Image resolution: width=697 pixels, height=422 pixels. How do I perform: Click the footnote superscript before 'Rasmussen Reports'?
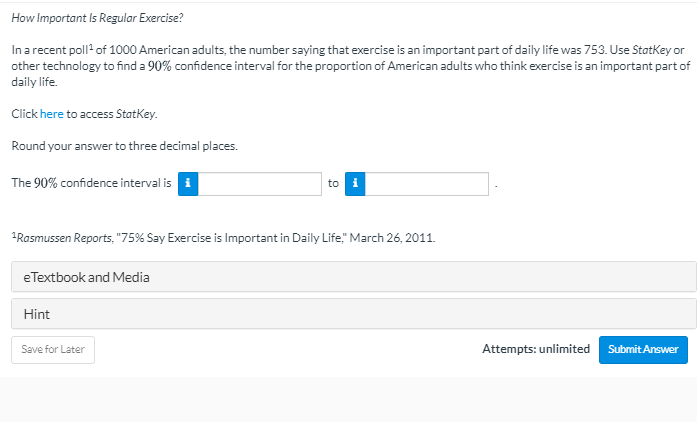click(13, 236)
